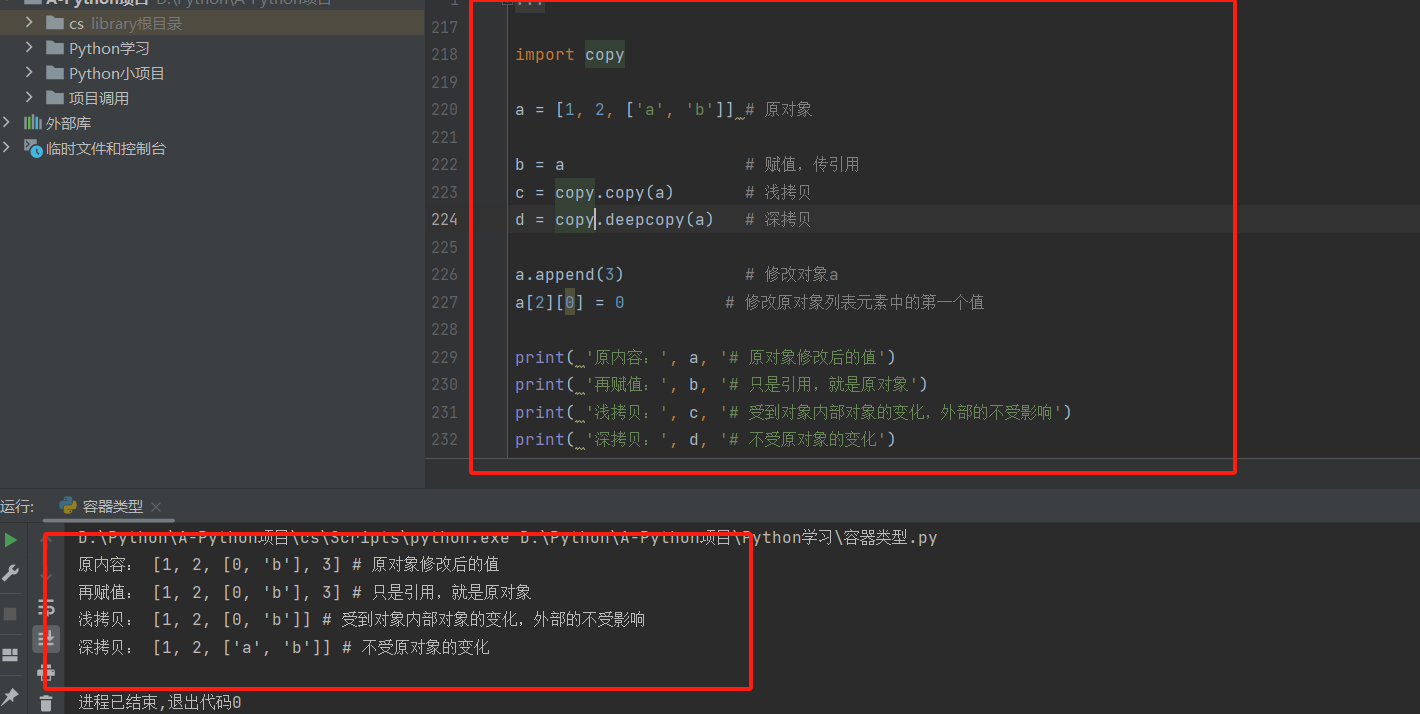Click console output line starting 深拷贝
Image resolution: width=1420 pixels, height=714 pixels.
(x=284, y=648)
